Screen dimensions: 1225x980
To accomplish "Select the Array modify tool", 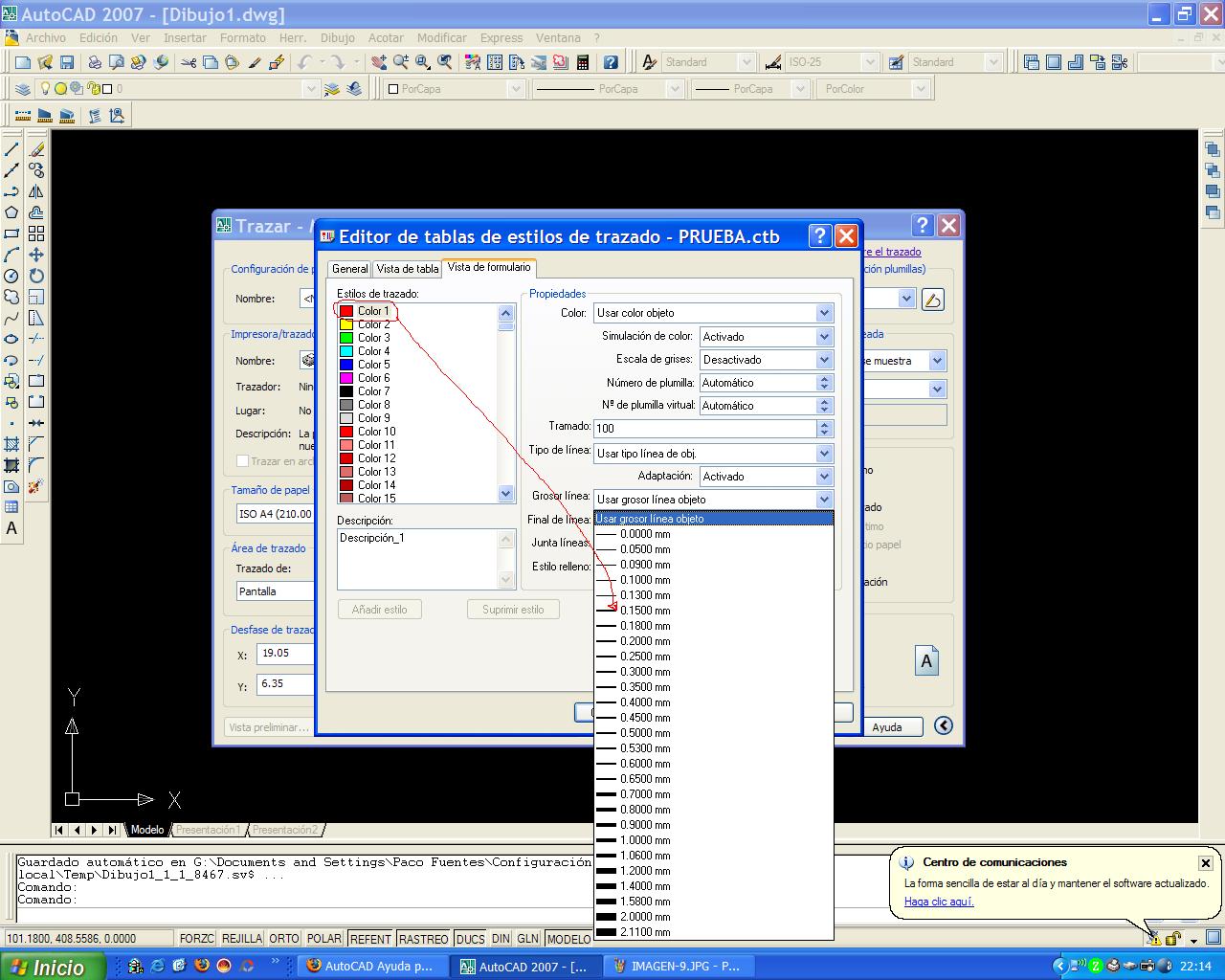I will (36, 234).
